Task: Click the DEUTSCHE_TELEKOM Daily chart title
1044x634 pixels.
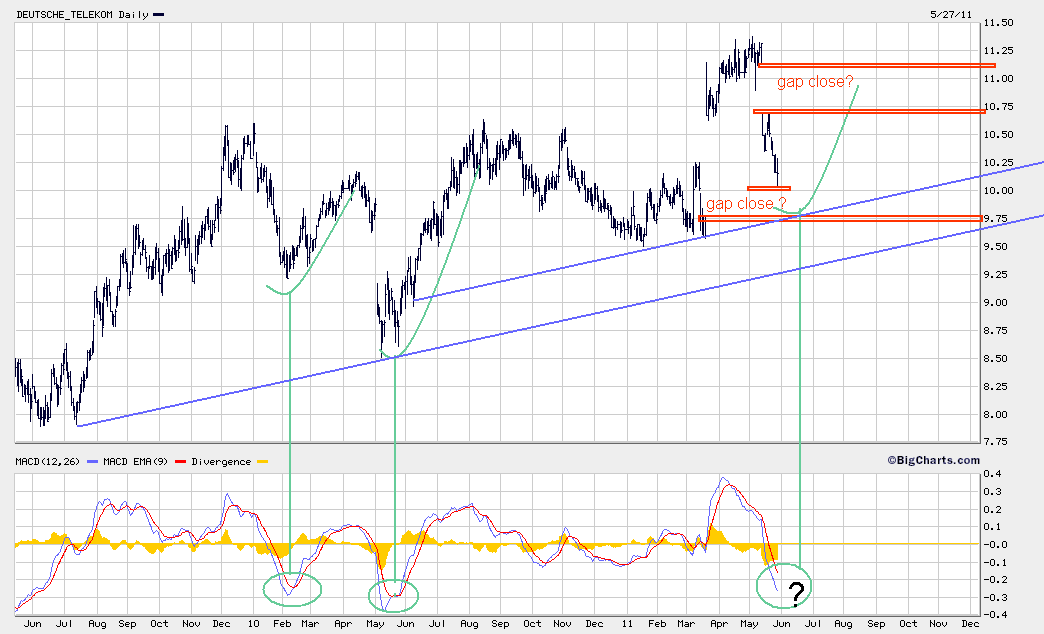Action: [83, 15]
